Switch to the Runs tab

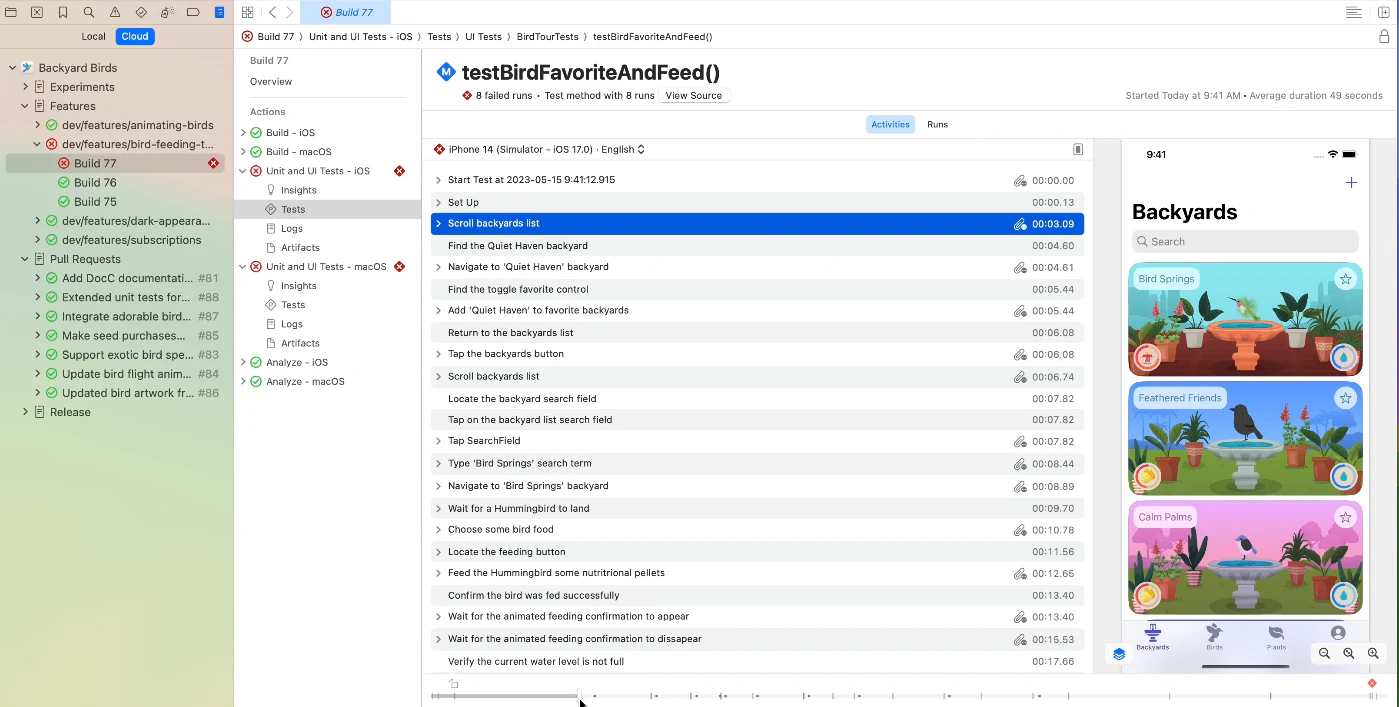[937, 124]
